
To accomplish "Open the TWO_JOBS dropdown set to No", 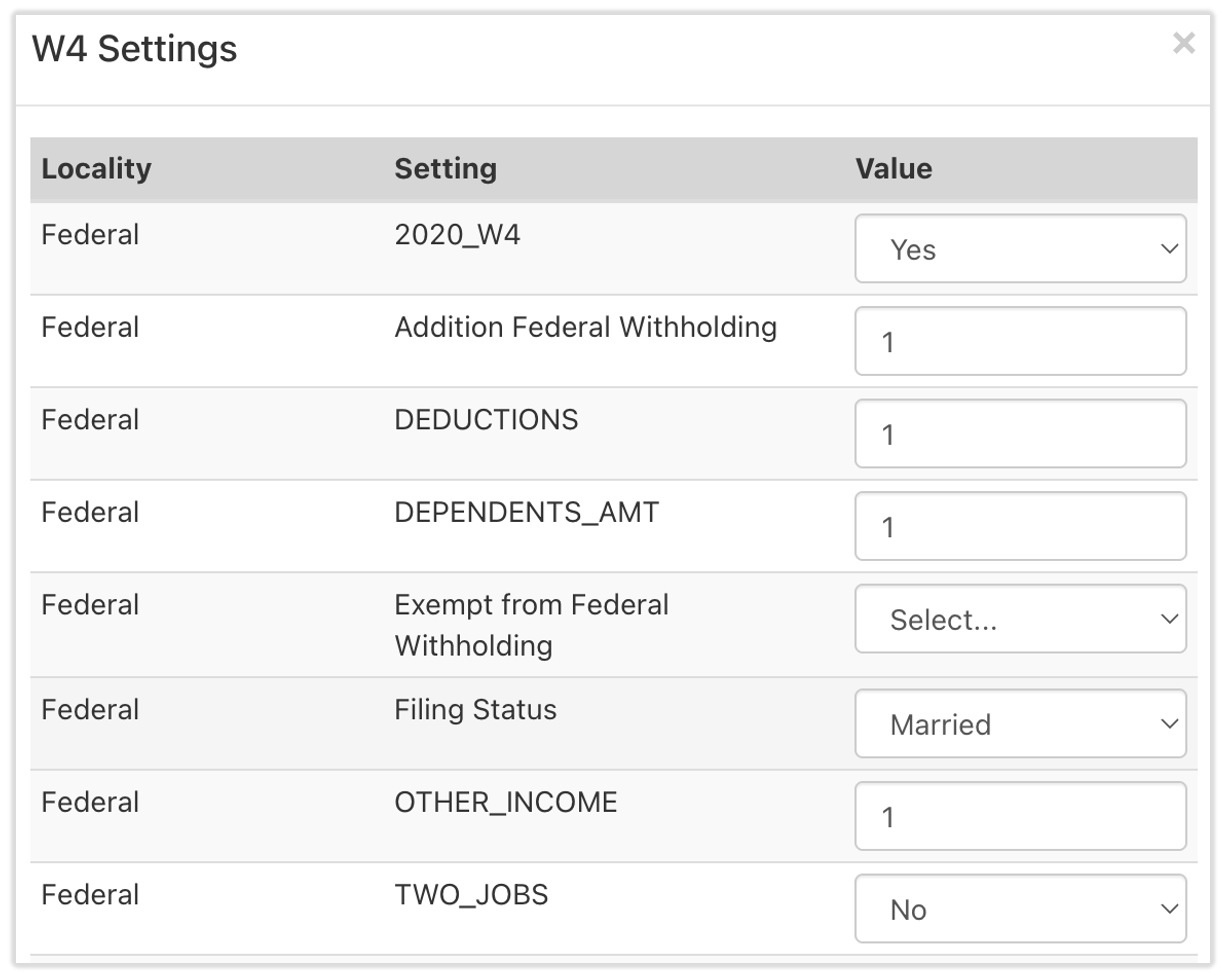I will pos(1020,910).
